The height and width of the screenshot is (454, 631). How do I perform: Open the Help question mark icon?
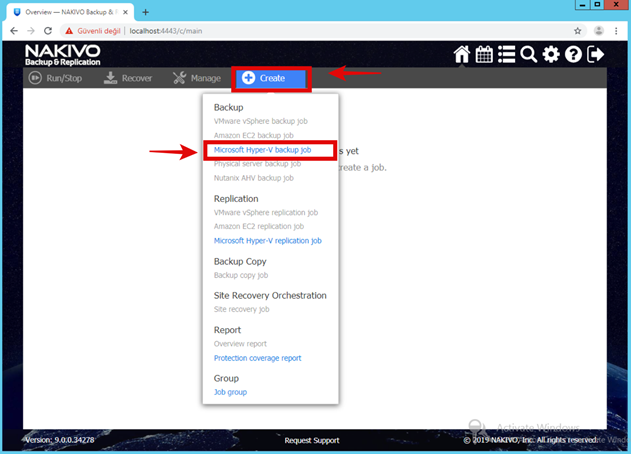tap(573, 54)
